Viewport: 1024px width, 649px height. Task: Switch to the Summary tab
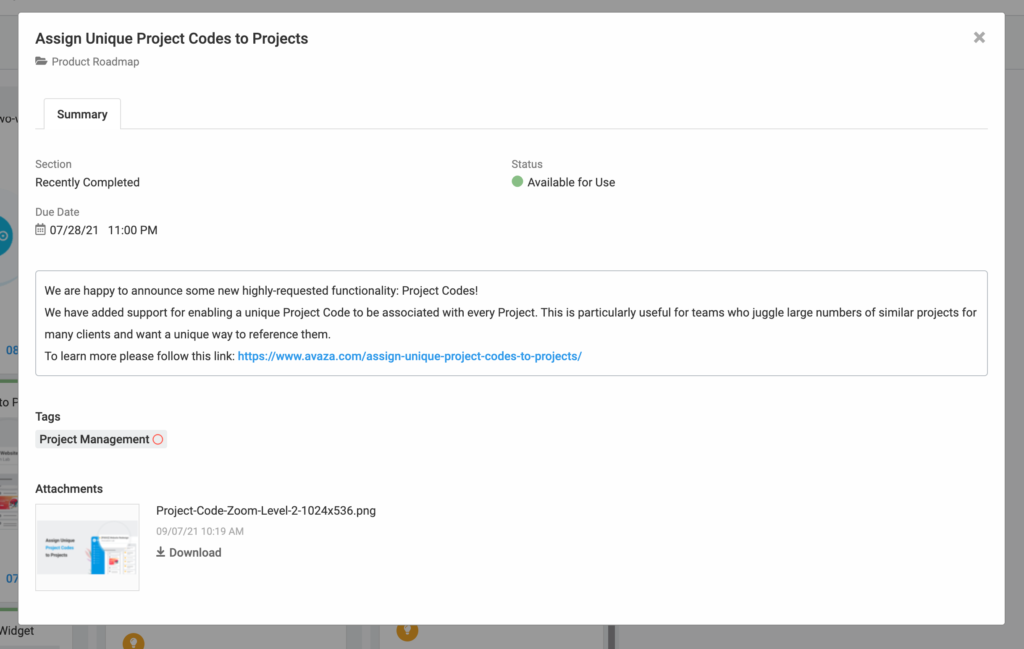tap(82, 114)
